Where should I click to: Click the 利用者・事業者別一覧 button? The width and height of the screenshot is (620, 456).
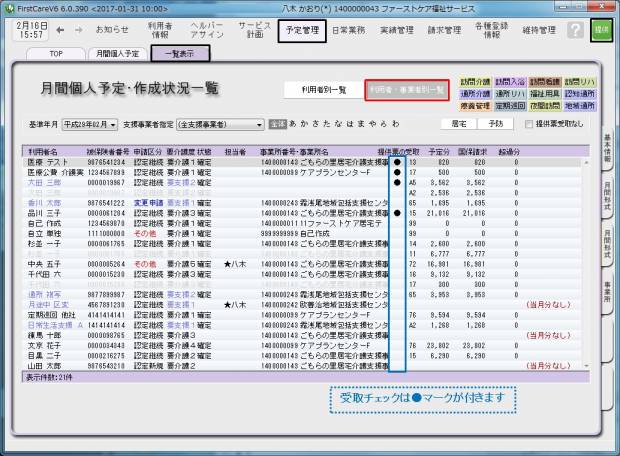coord(405,89)
